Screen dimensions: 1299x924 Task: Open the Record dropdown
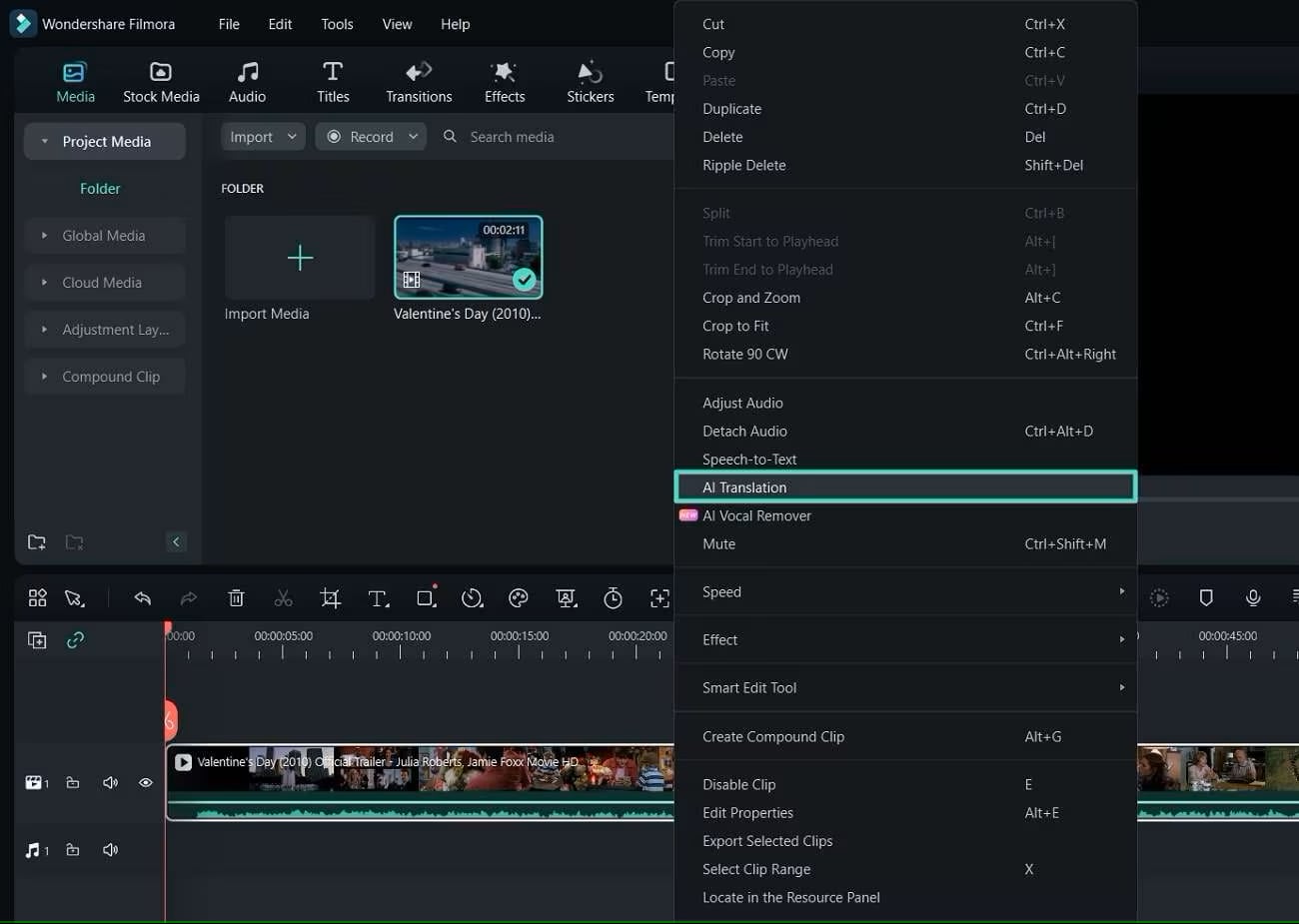point(371,137)
